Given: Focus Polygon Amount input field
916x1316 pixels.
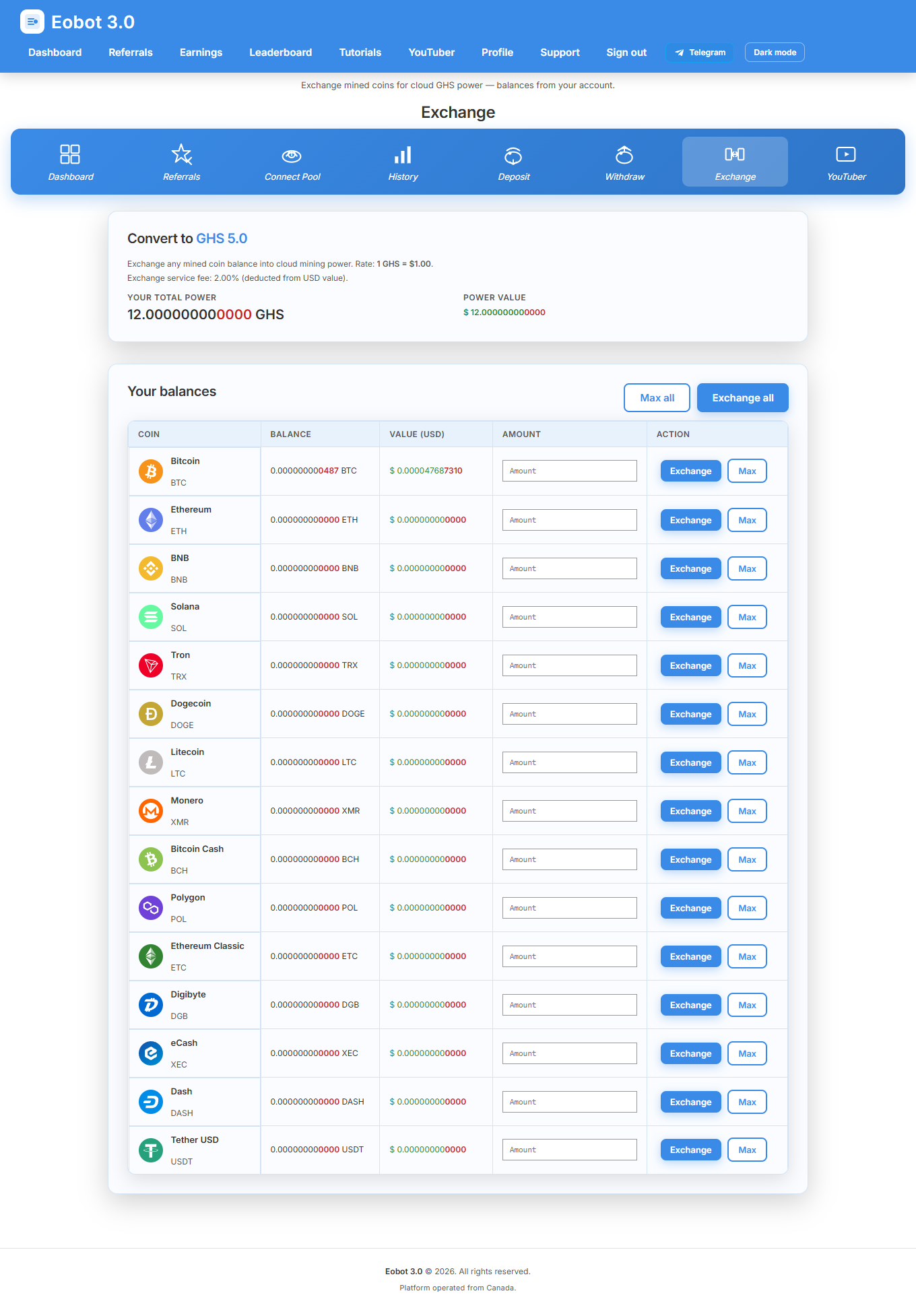Looking at the screenshot, I should point(569,908).
